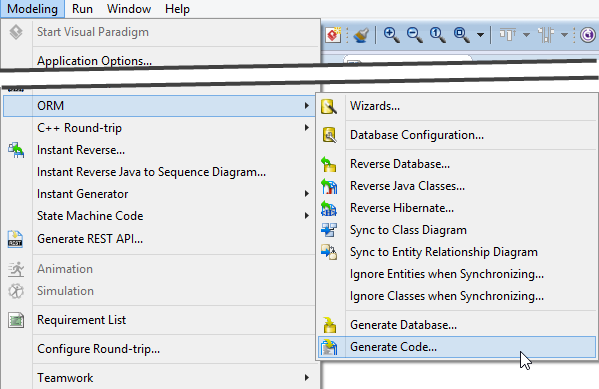The width and height of the screenshot is (599, 389).
Task: Click the Sync to Class Diagram icon
Action: click(x=329, y=230)
